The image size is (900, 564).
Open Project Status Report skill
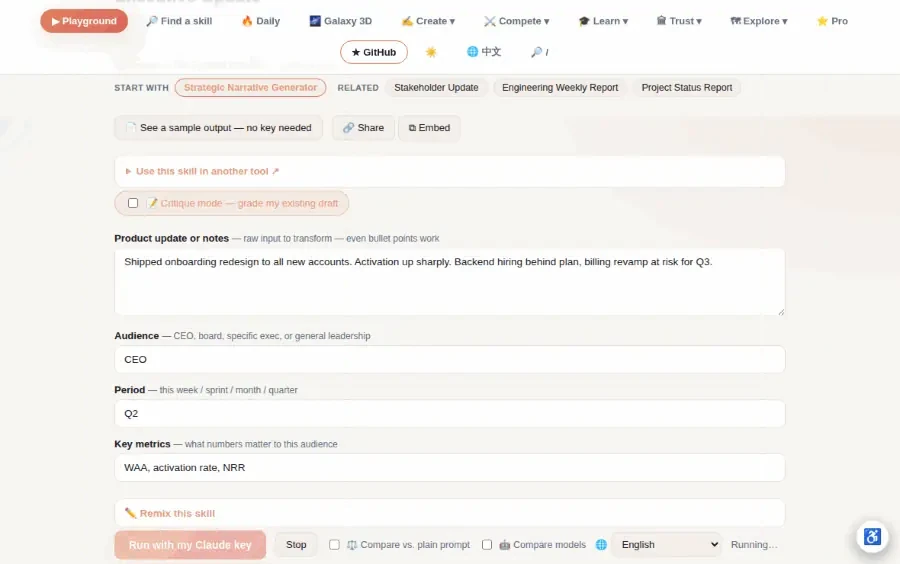pyautogui.click(x=686, y=88)
